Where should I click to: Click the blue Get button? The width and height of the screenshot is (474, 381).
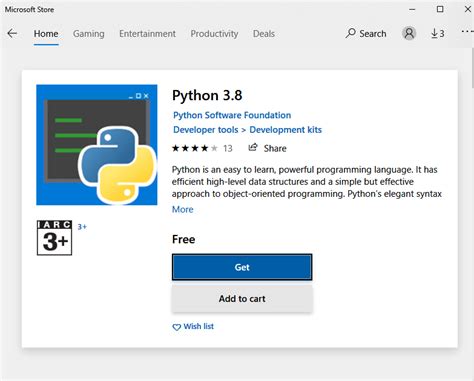click(242, 267)
